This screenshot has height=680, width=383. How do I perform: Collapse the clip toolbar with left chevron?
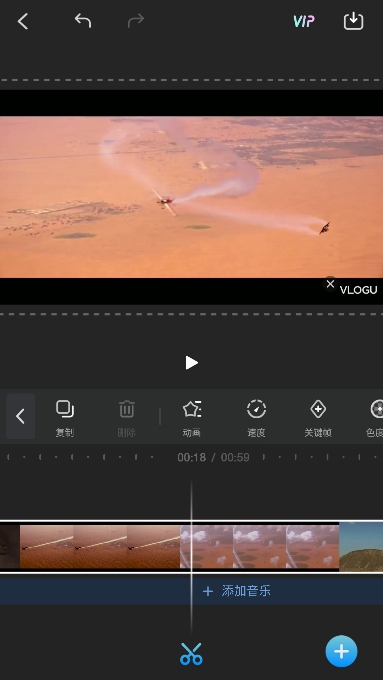[x=20, y=416]
